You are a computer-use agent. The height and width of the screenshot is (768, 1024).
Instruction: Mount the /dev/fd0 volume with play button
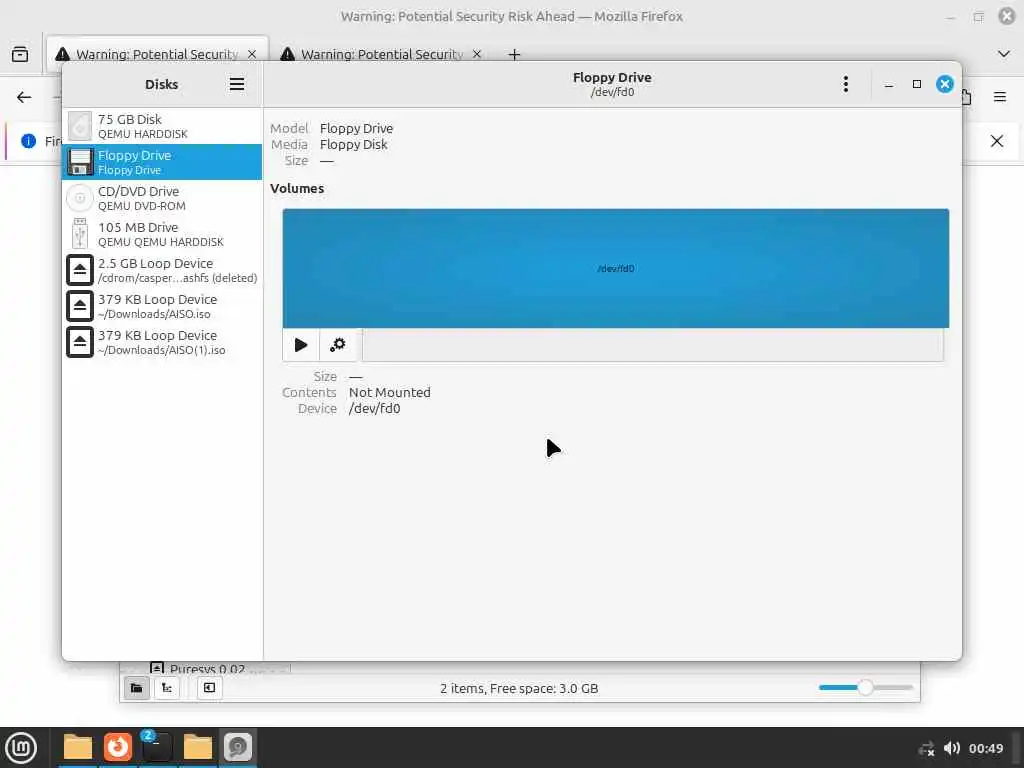[301, 345]
